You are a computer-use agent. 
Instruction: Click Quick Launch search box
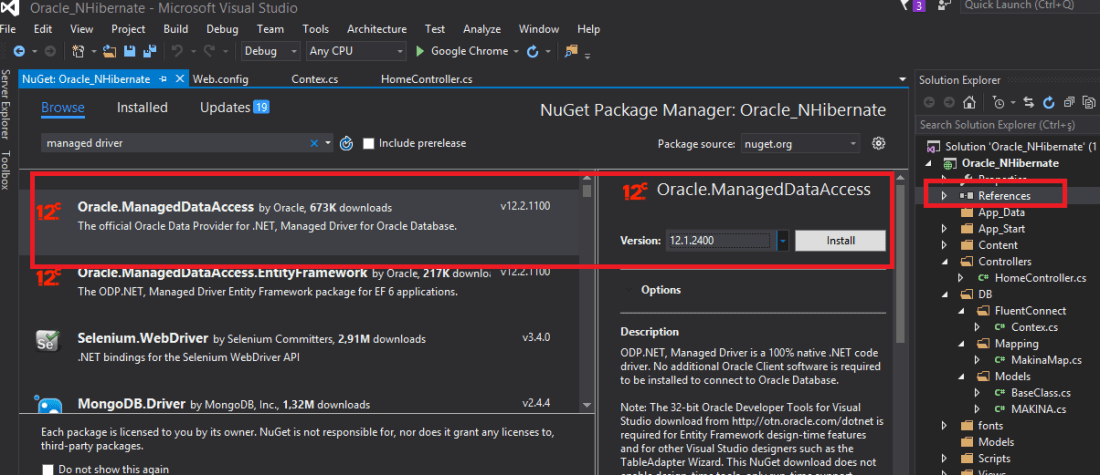(x=1030, y=6)
